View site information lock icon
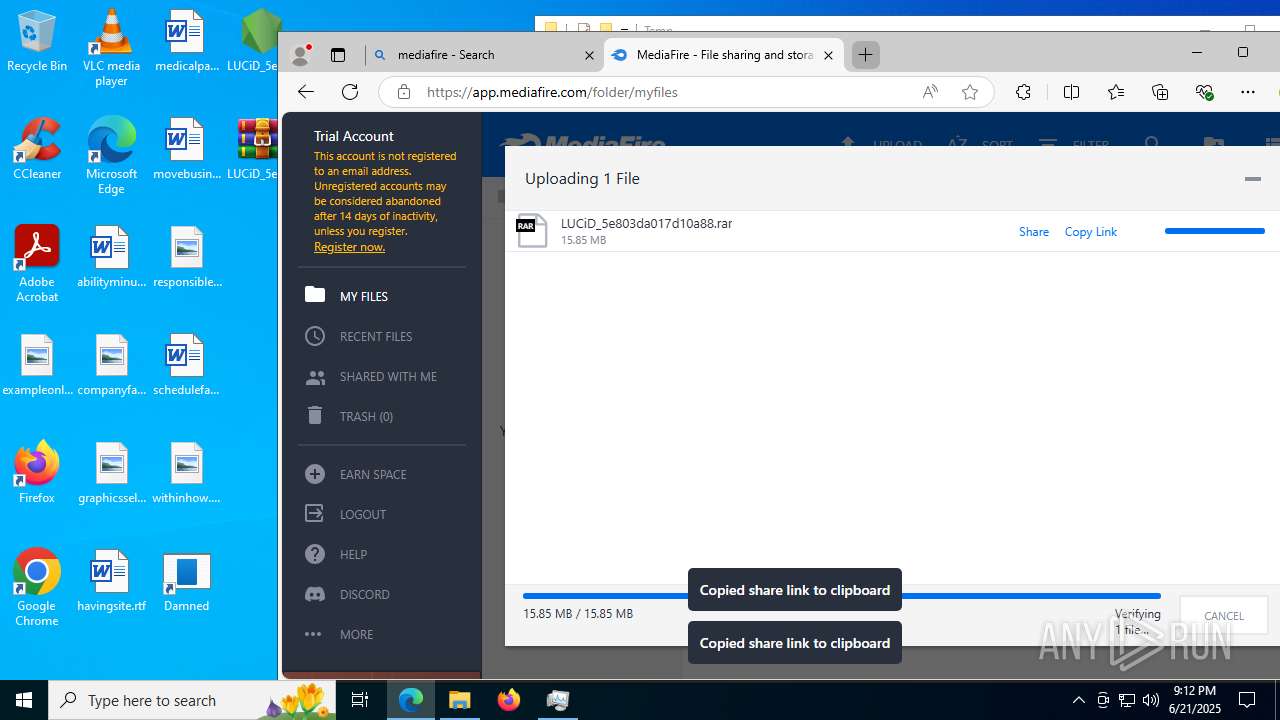The height and width of the screenshot is (720, 1280). [x=404, y=92]
